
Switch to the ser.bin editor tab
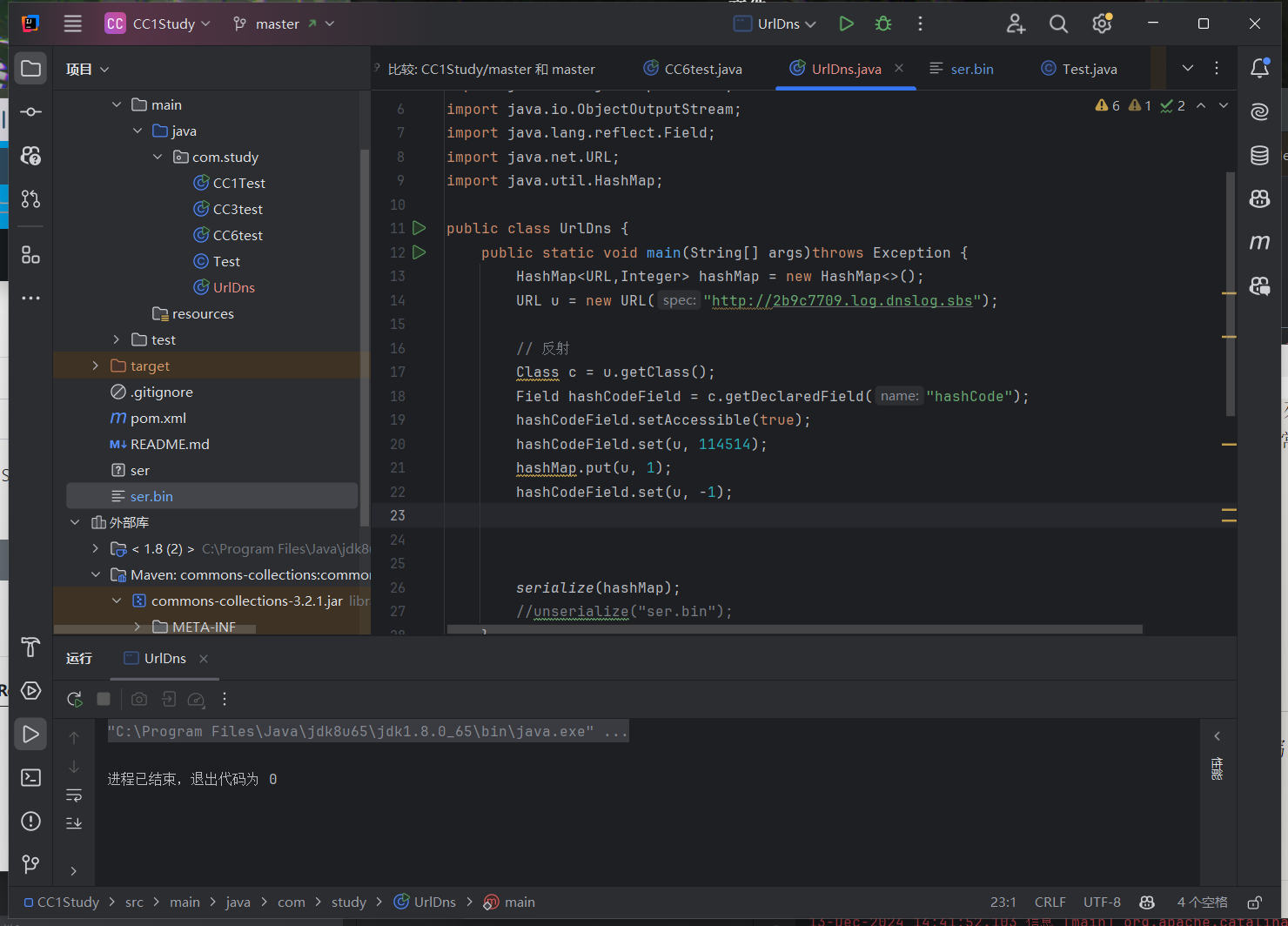click(962, 69)
